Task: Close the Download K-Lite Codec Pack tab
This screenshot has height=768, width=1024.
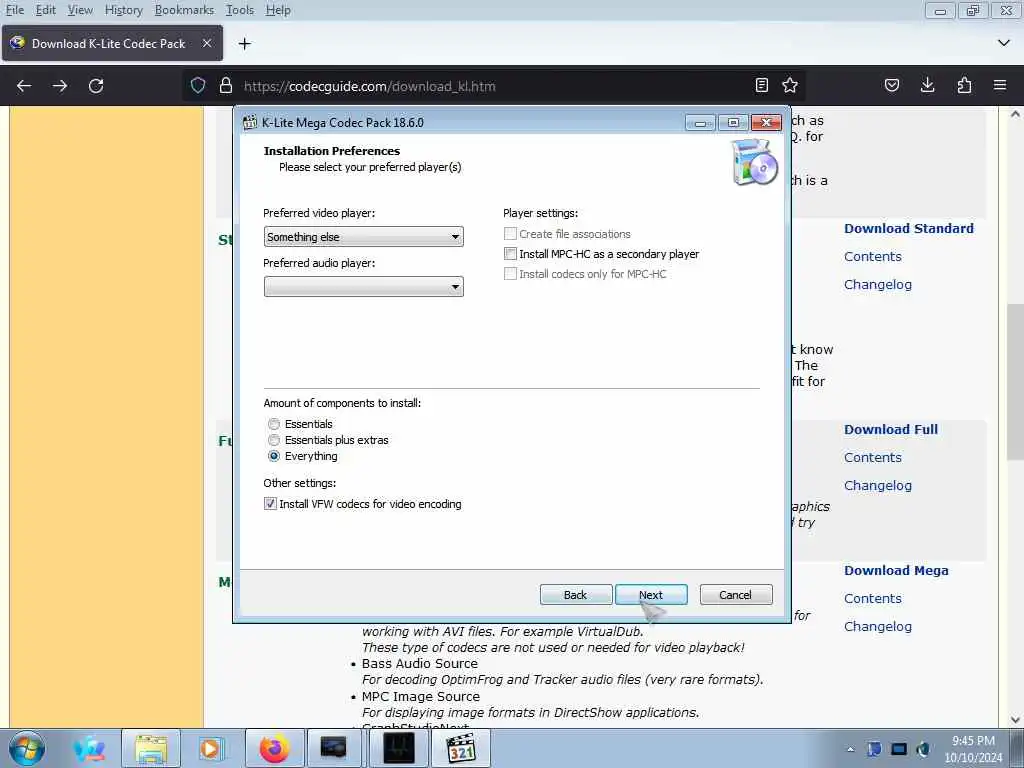Action: (x=207, y=43)
